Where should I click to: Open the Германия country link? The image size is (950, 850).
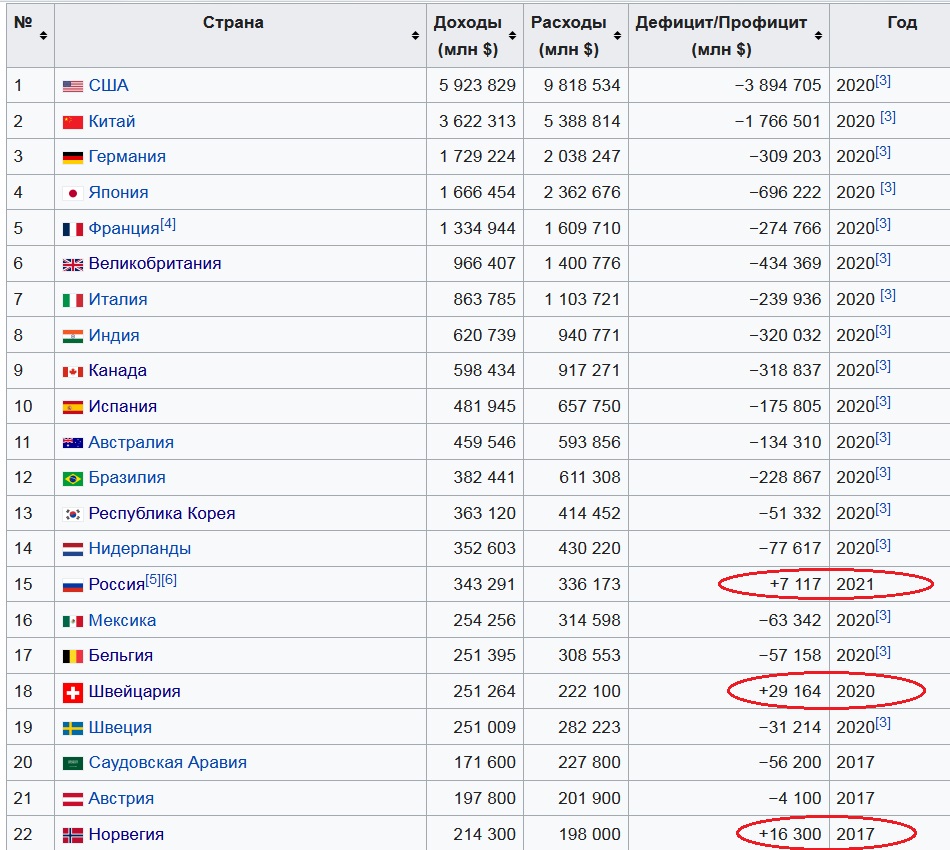(x=127, y=156)
